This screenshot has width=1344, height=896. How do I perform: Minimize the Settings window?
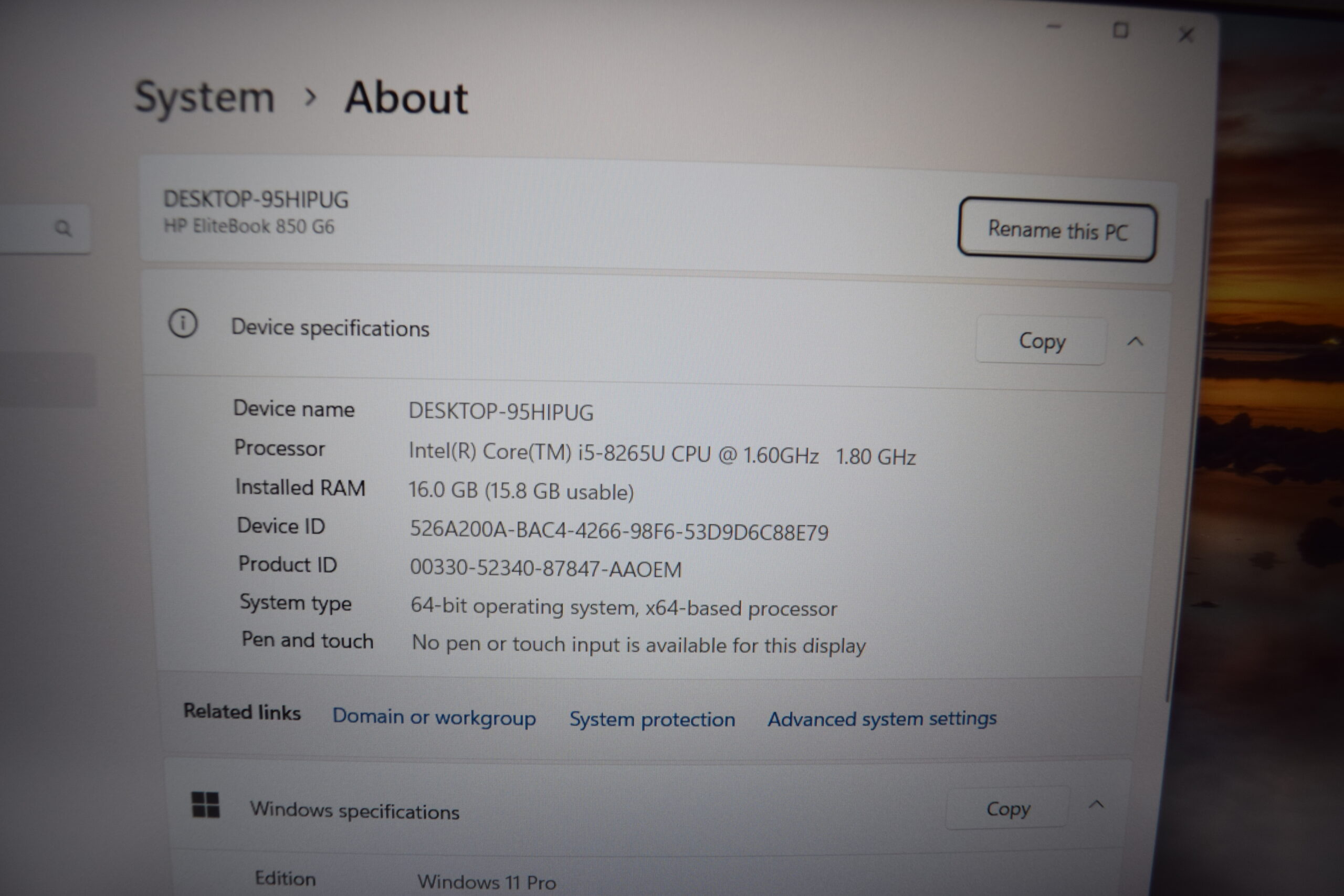[x=1054, y=26]
